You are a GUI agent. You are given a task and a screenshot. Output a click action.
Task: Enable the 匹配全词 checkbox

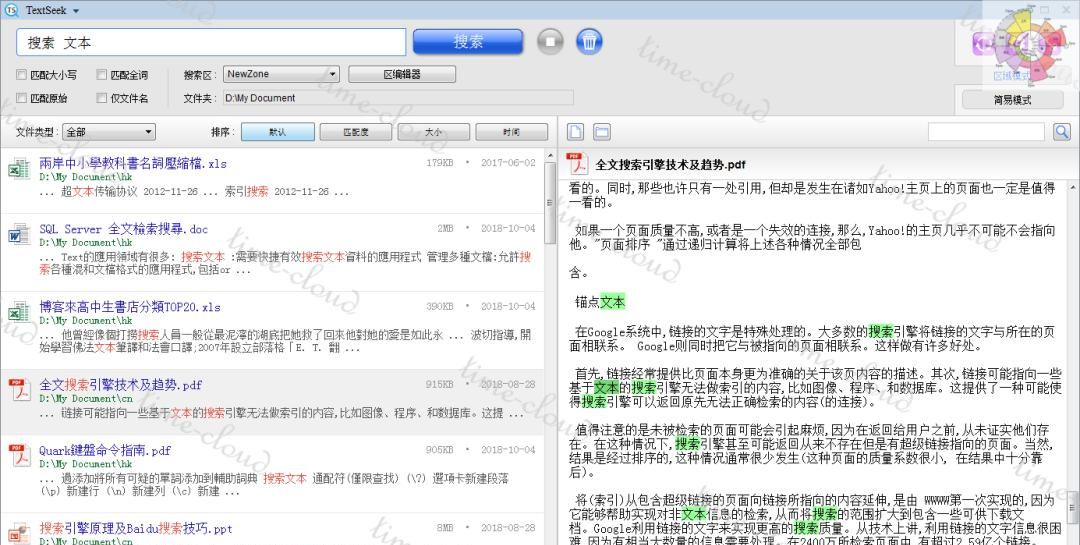[101, 74]
